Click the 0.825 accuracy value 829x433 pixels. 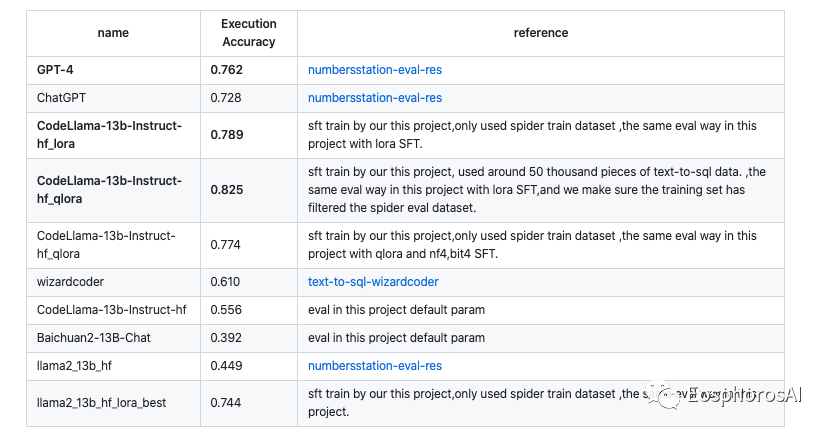coord(227,190)
